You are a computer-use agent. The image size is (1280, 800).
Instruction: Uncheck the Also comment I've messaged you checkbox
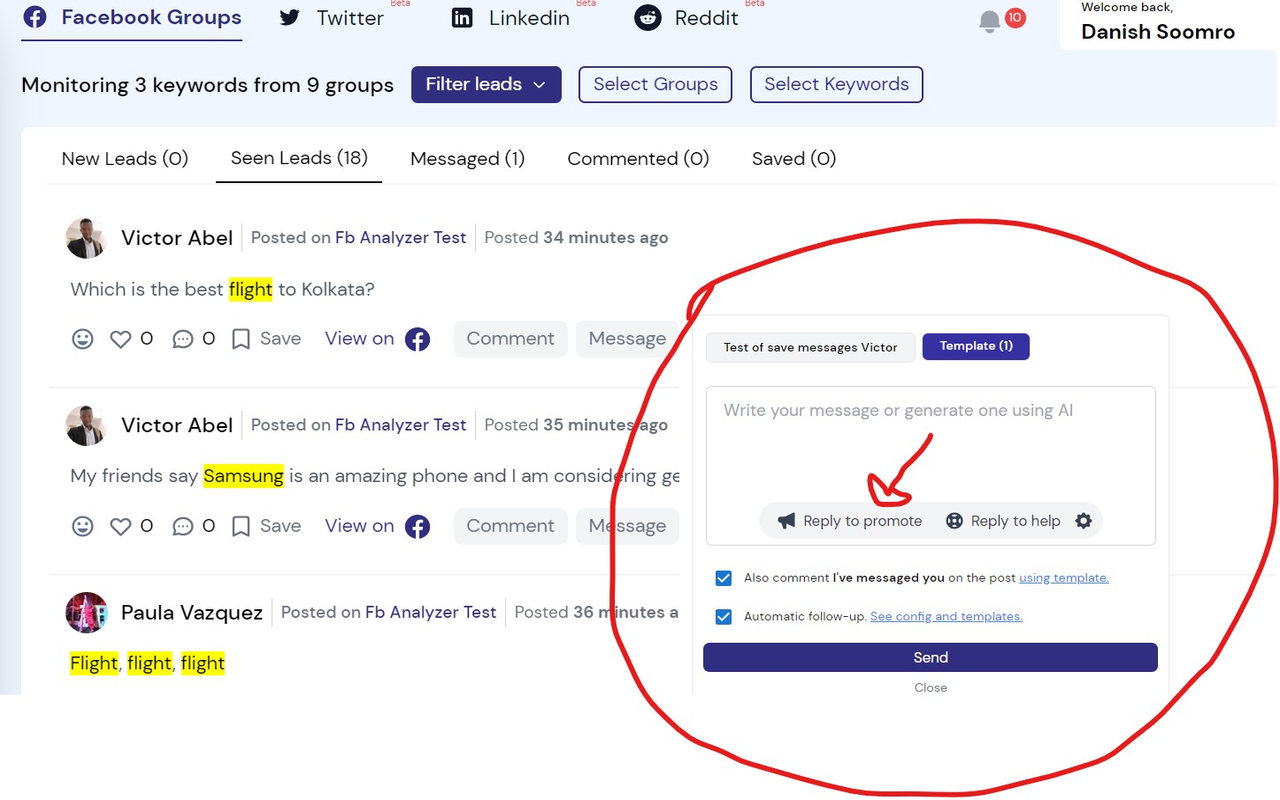[724, 578]
